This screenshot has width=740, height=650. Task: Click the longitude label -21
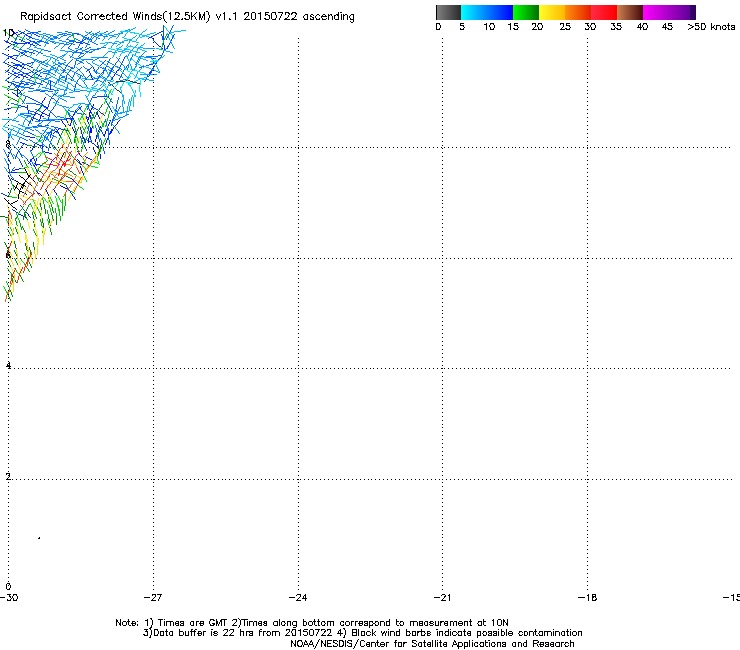443,598
